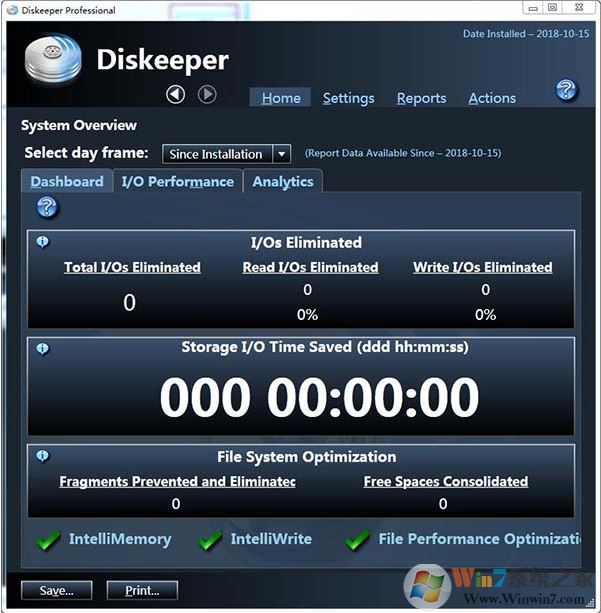Minimize the Diskeeper Professional window
Image resolution: width=601 pixels, height=613 pixels.
533,8
